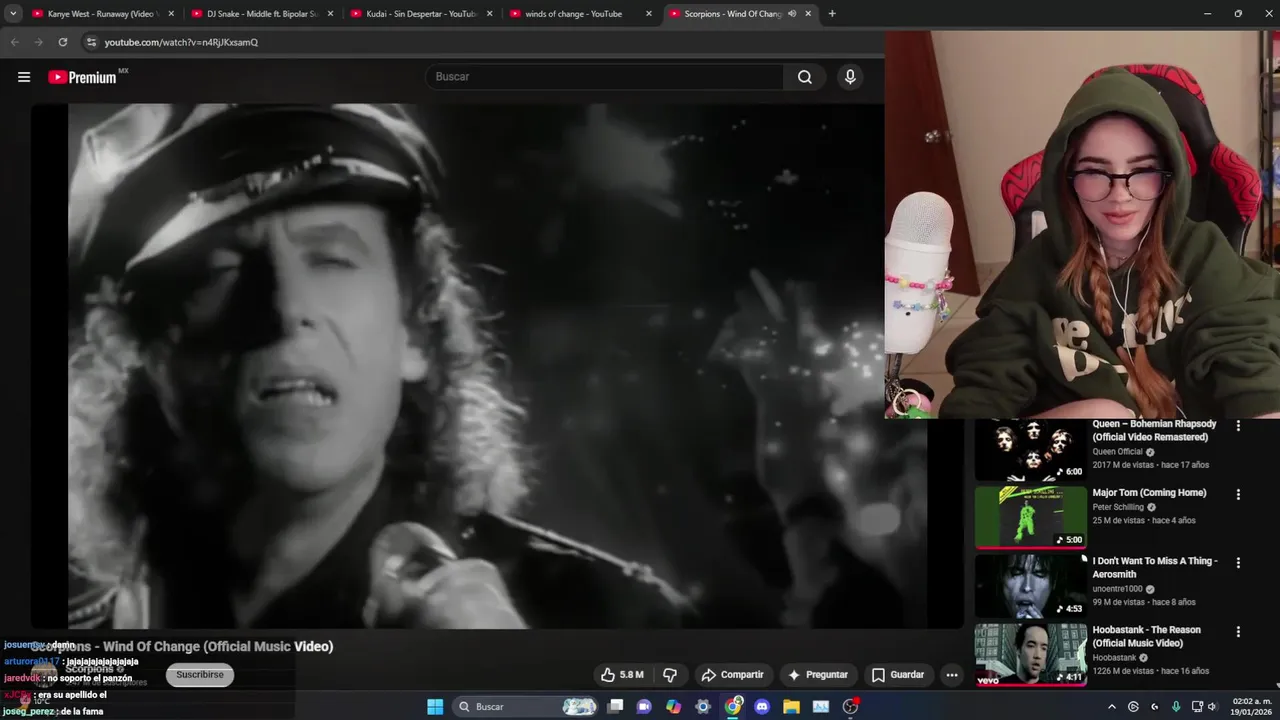Open more actions ellipsis under video
This screenshot has height=720, width=1280.
952,675
